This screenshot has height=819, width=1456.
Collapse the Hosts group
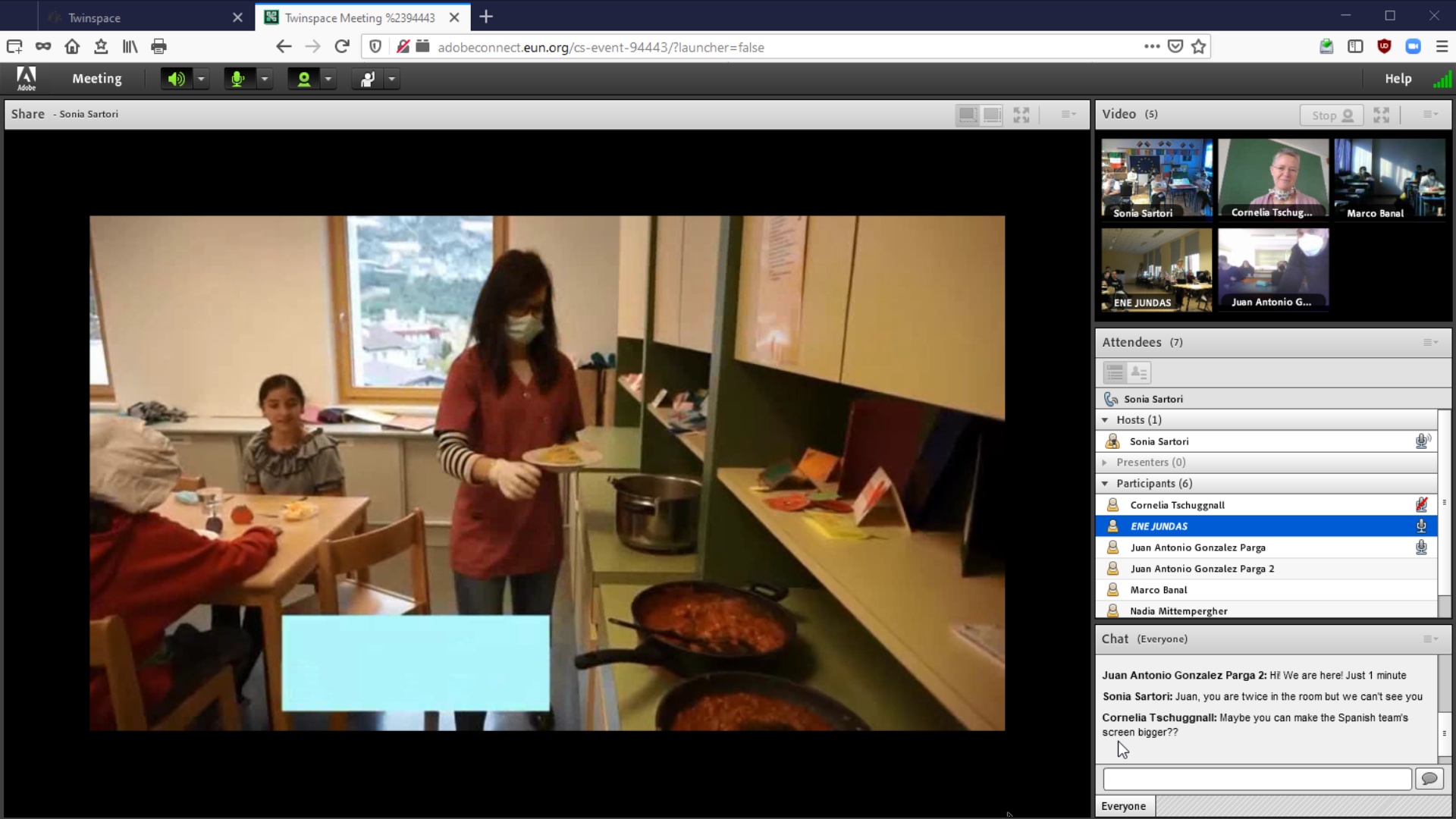(x=1105, y=420)
